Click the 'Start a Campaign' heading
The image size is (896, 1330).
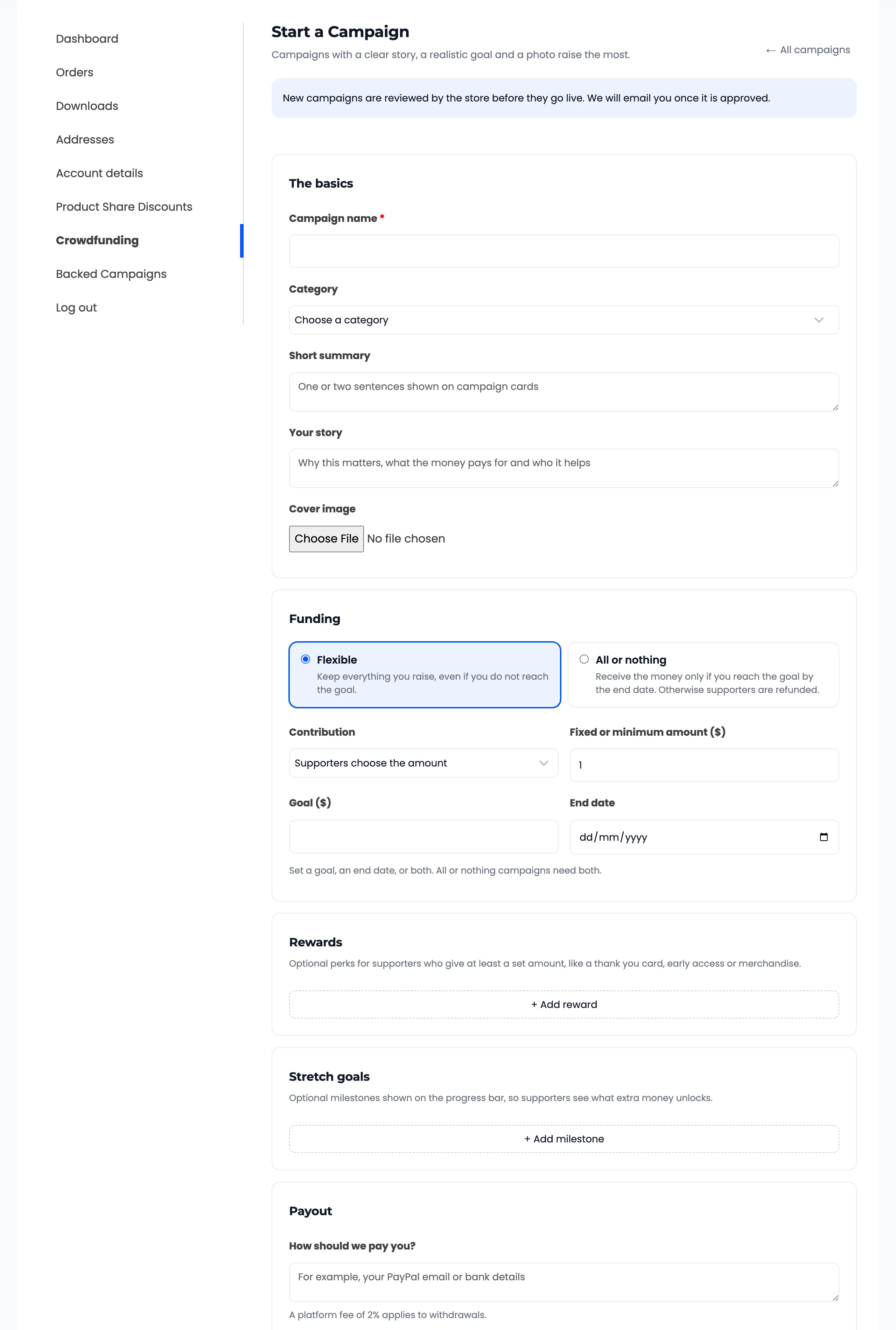coord(340,31)
